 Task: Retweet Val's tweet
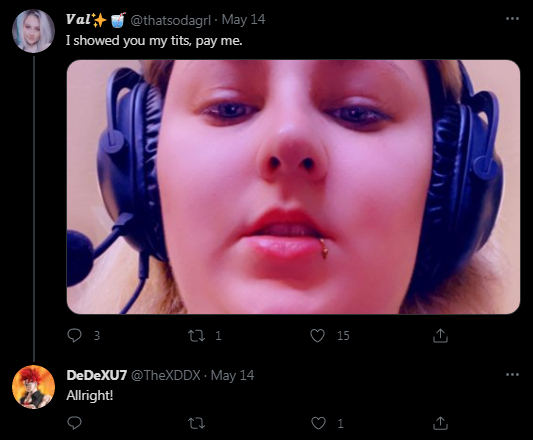(196, 336)
